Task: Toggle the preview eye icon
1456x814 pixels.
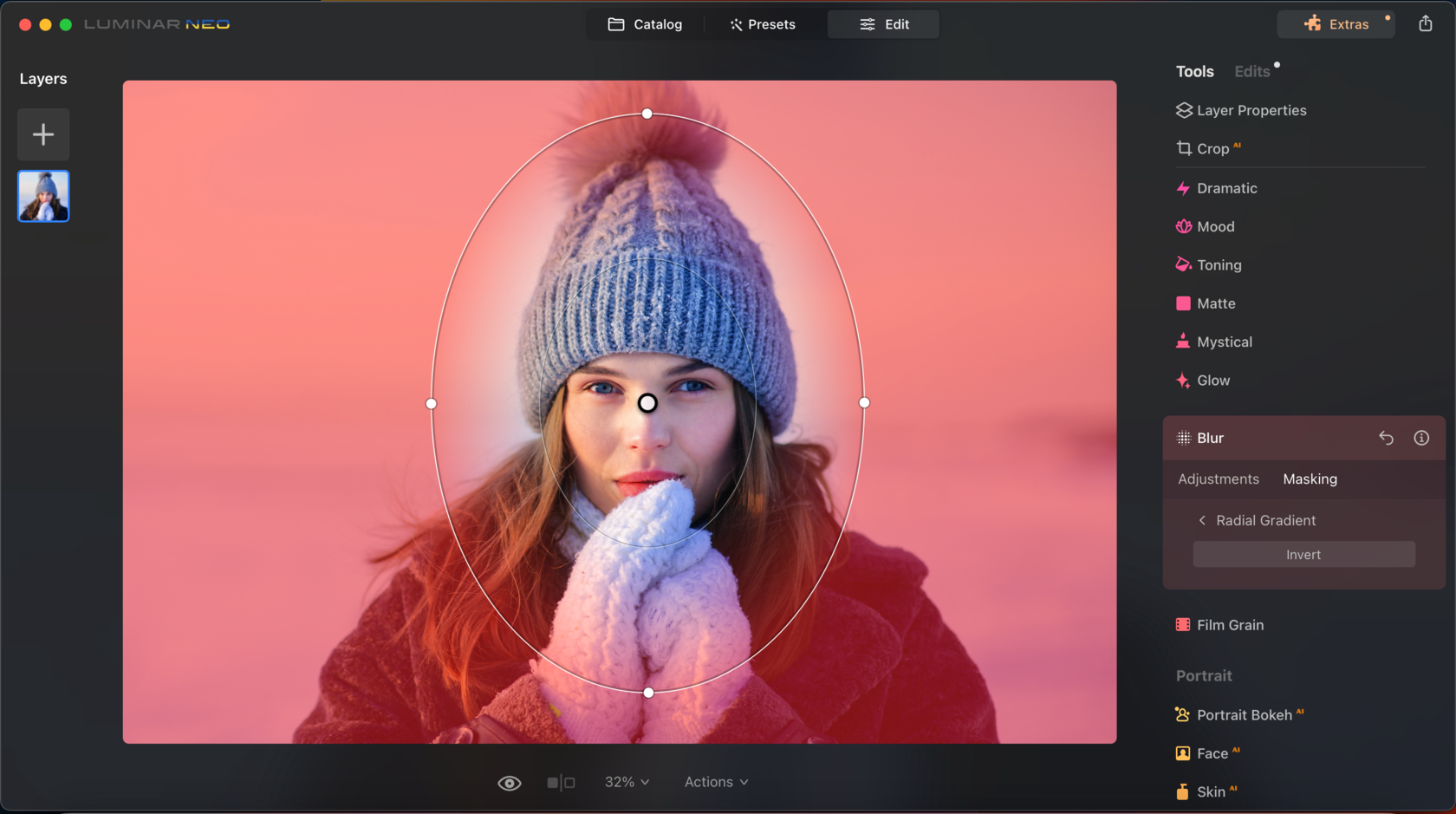Action: click(510, 783)
